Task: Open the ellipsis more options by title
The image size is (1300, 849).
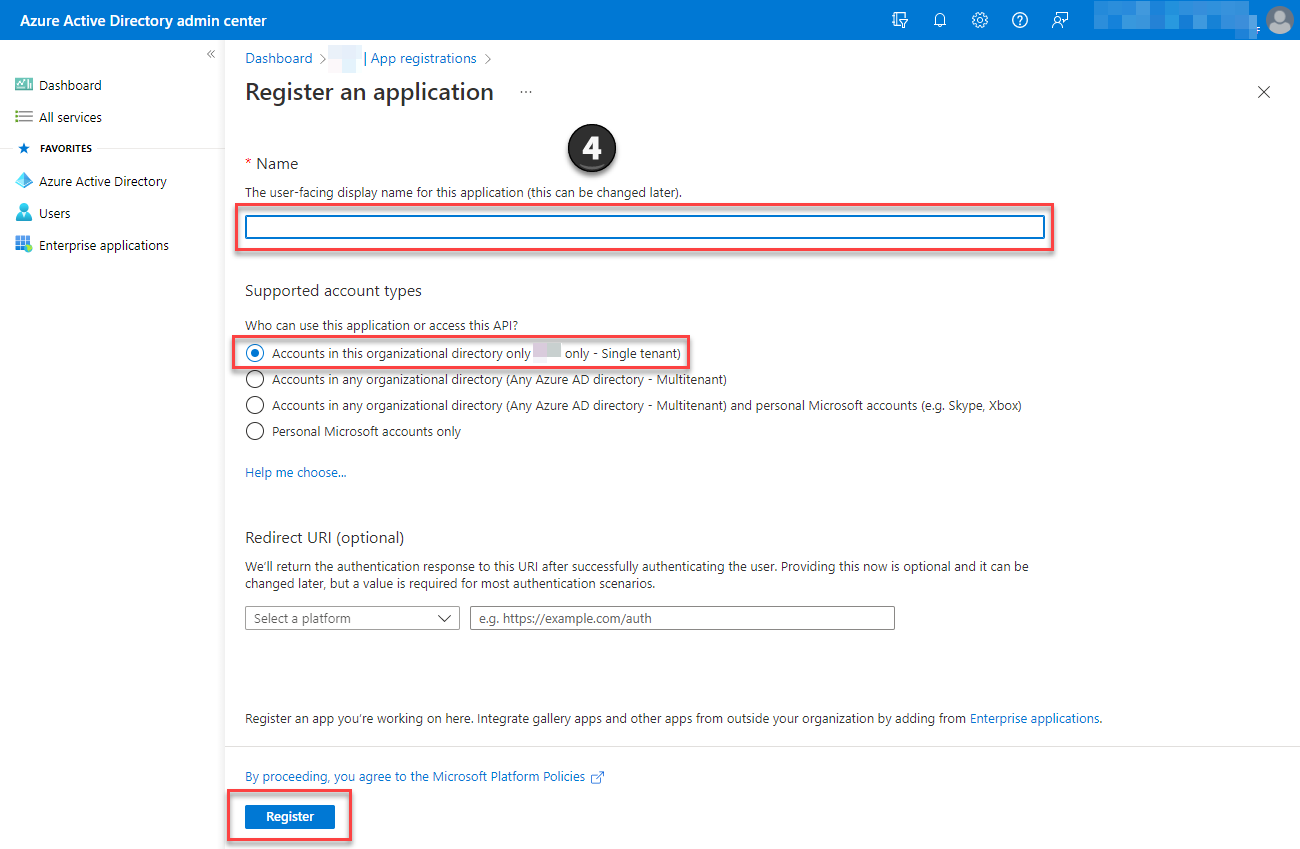Action: tap(526, 92)
